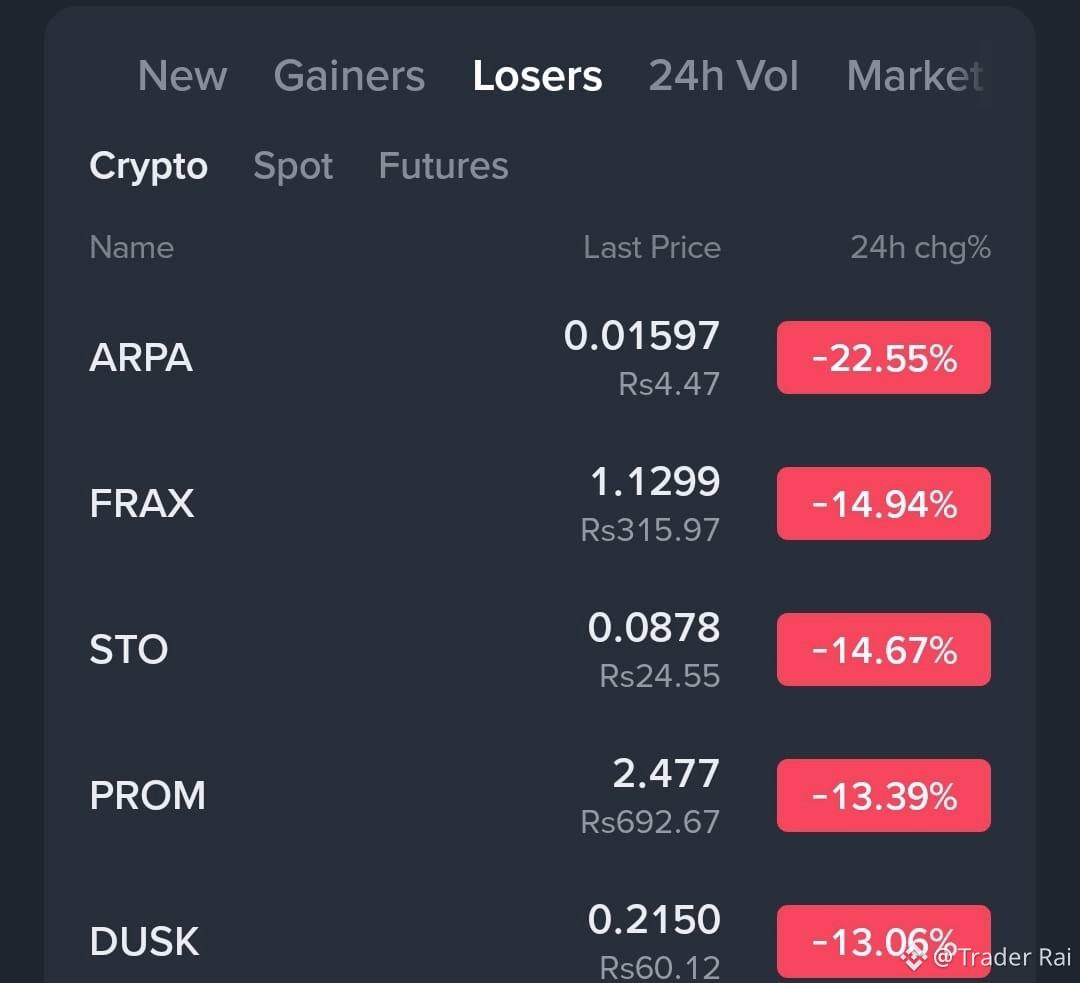Sort the list by Last Price
This screenshot has width=1080, height=983.
tap(651, 247)
